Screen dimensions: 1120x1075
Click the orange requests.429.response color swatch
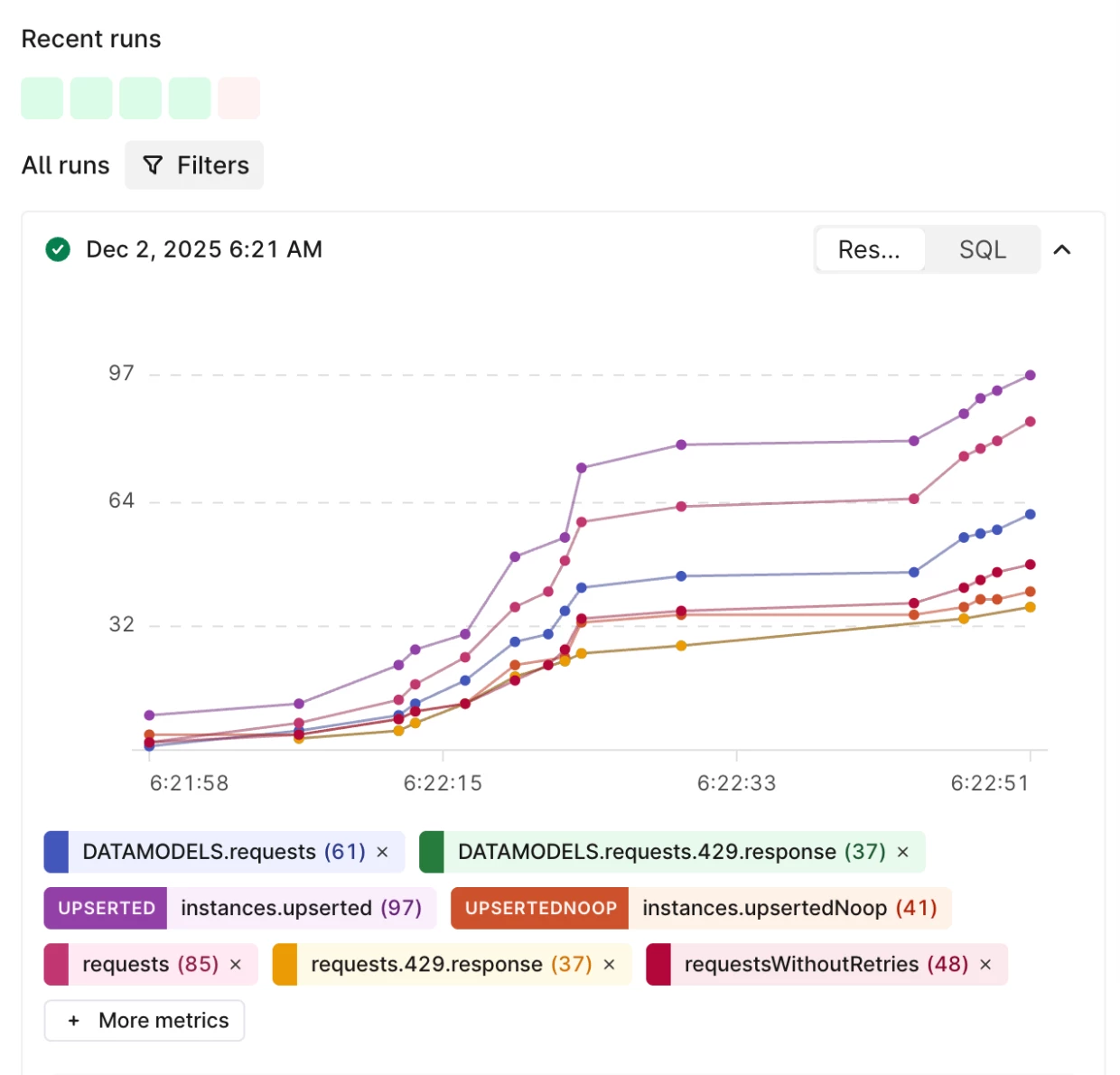285,965
